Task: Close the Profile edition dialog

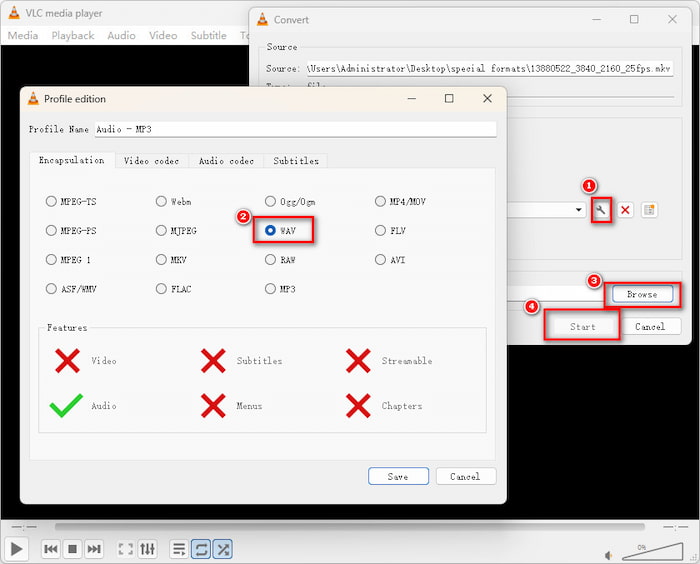Action: [x=488, y=98]
